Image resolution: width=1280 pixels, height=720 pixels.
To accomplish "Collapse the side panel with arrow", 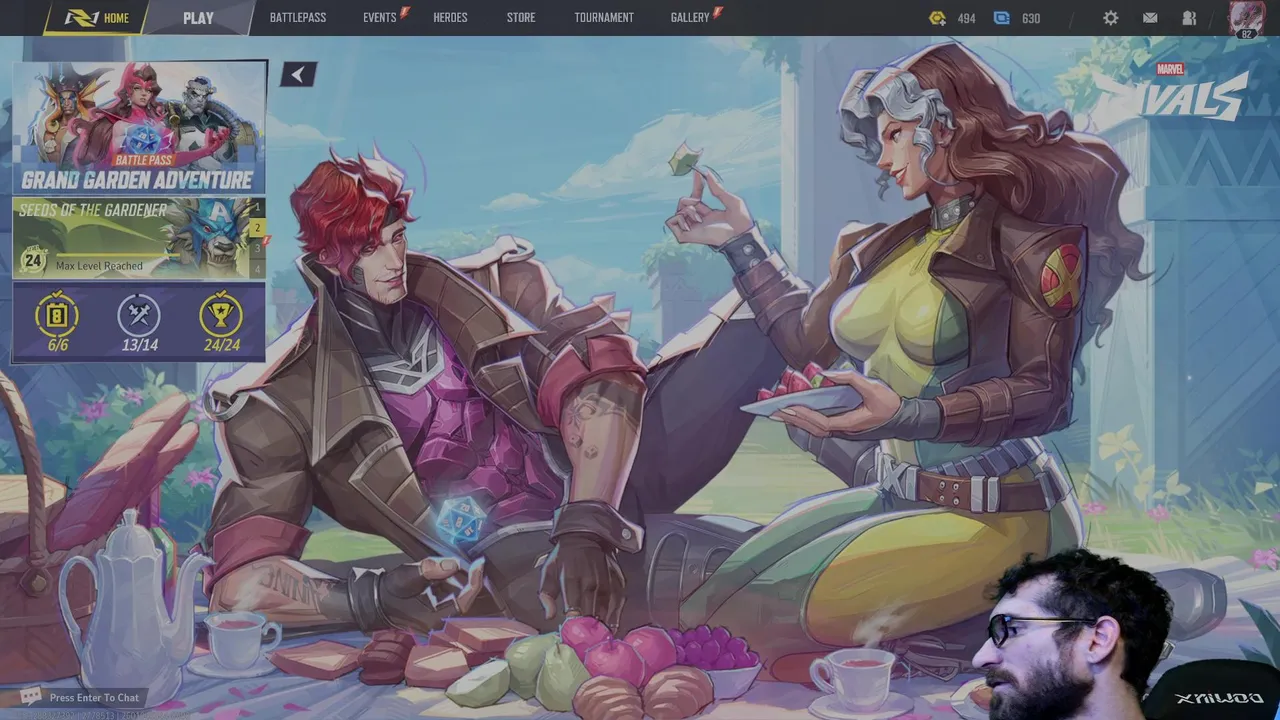I will (298, 74).
